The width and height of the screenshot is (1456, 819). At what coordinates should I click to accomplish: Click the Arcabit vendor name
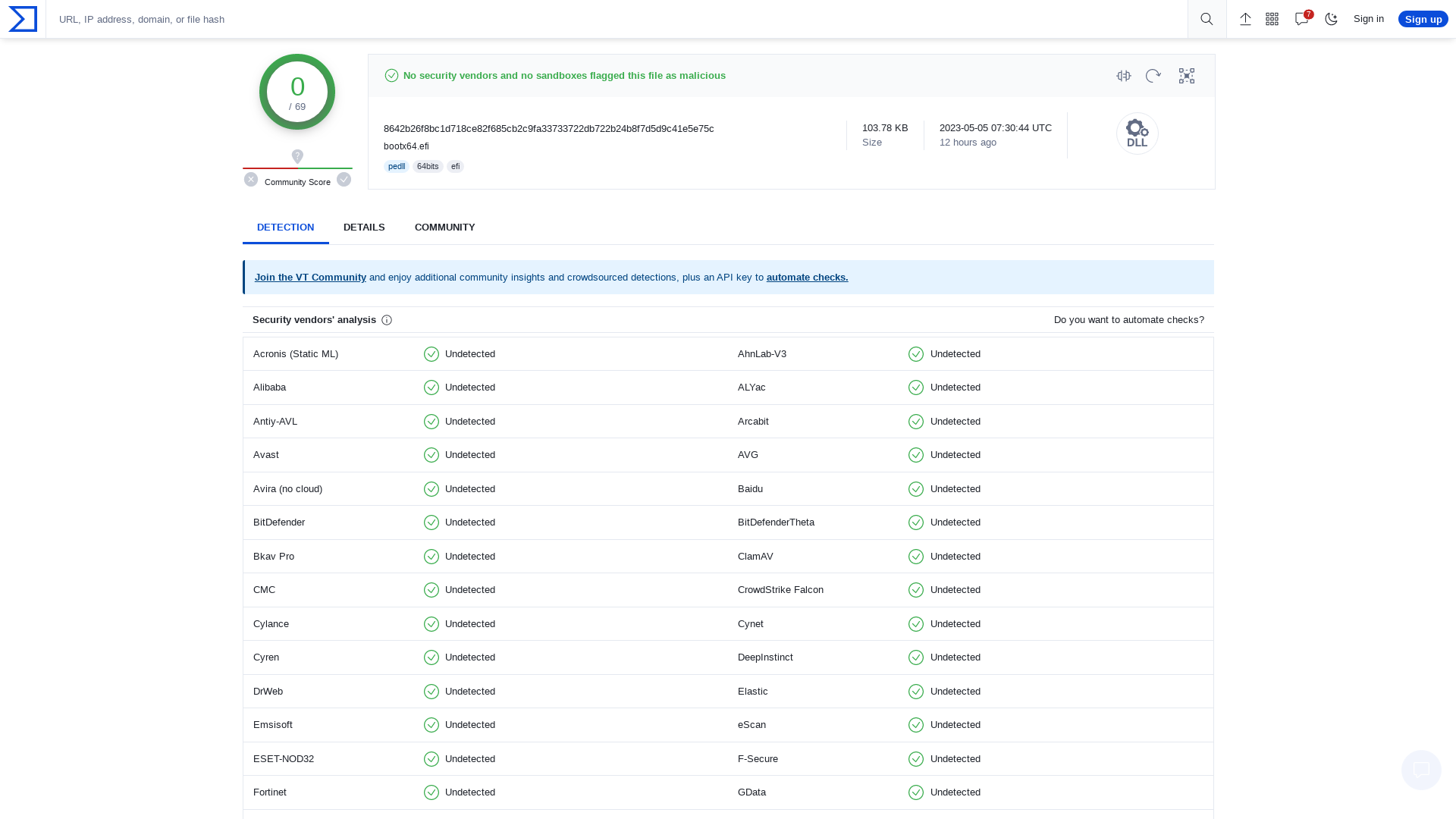click(753, 422)
